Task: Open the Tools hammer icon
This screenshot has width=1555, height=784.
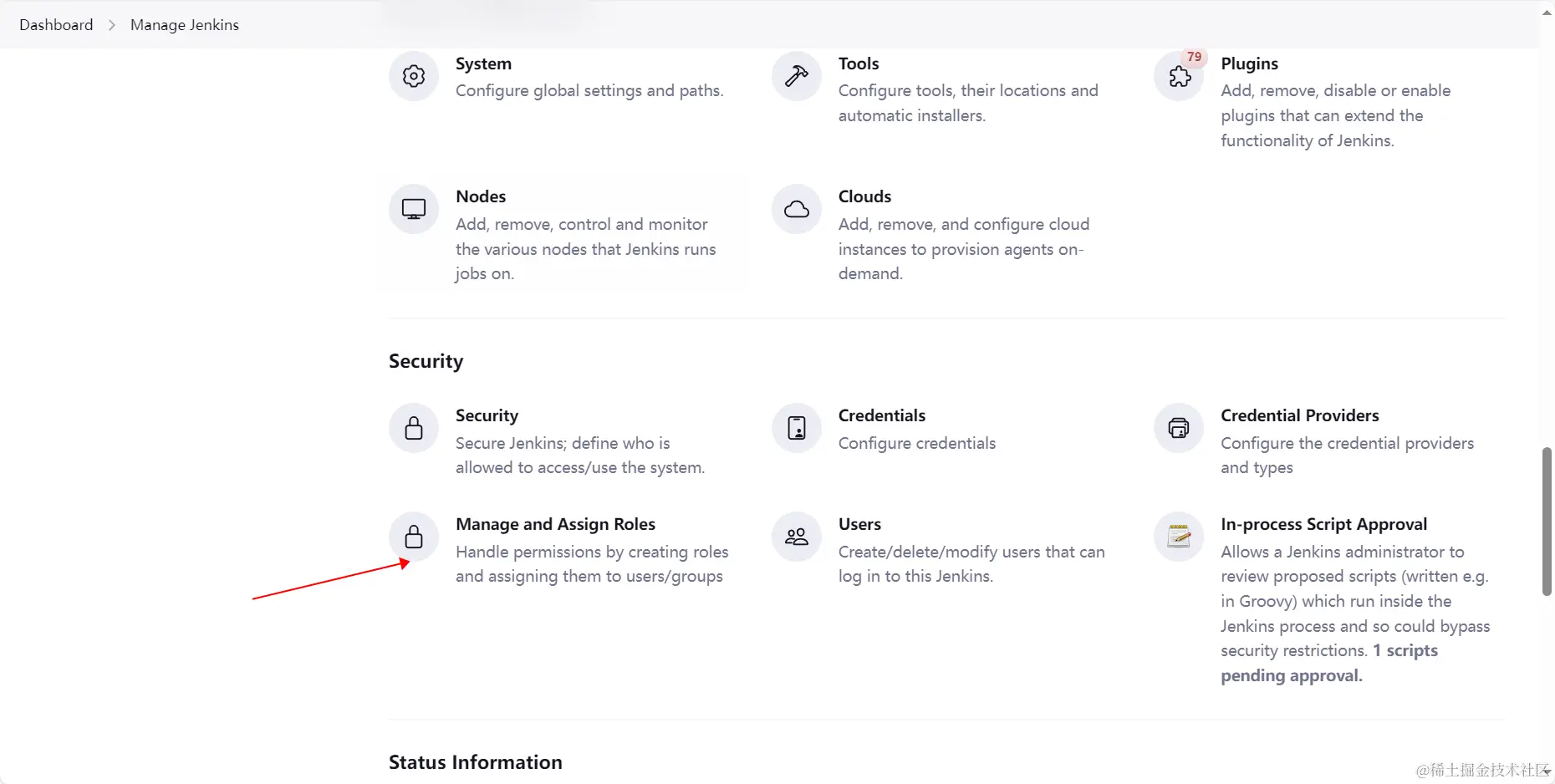Action: (796, 76)
